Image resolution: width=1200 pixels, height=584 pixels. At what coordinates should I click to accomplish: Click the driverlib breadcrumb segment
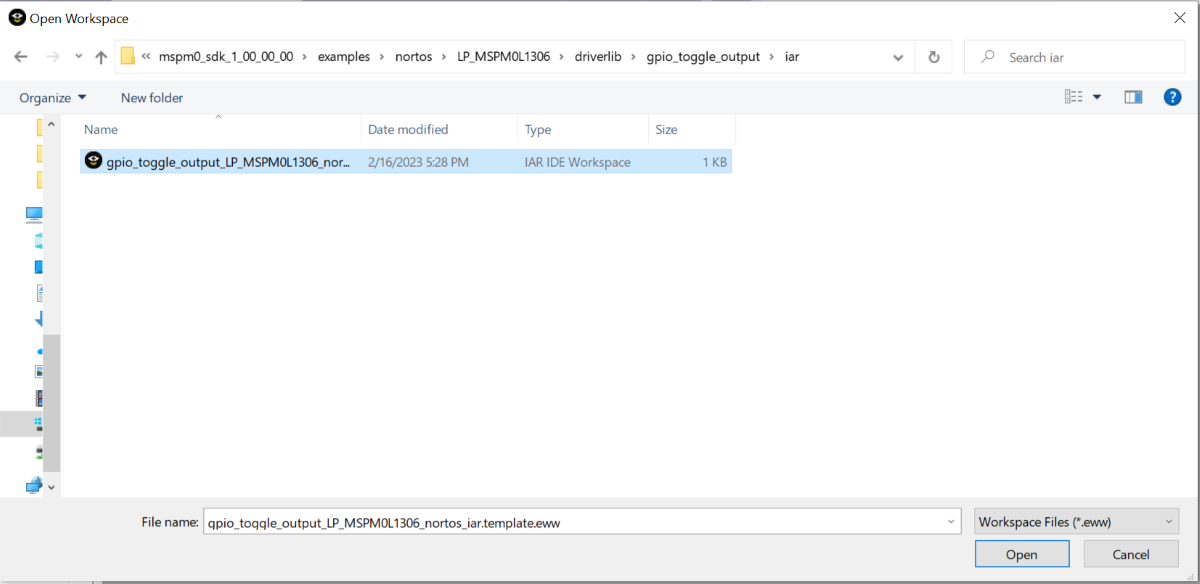pos(597,57)
